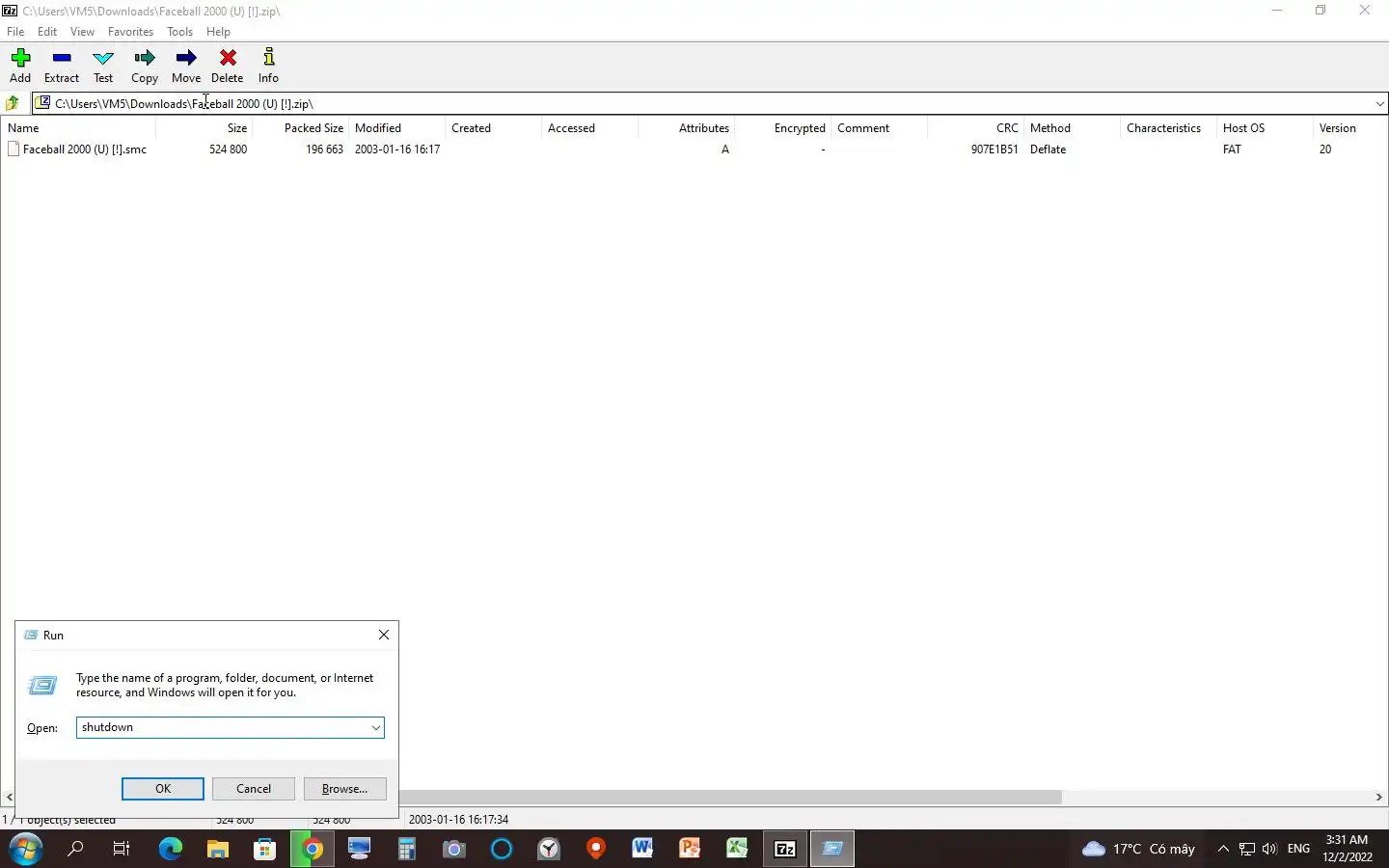This screenshot has width=1389, height=868.
Task: Sort by Host OS column header
Action: (x=1265, y=128)
